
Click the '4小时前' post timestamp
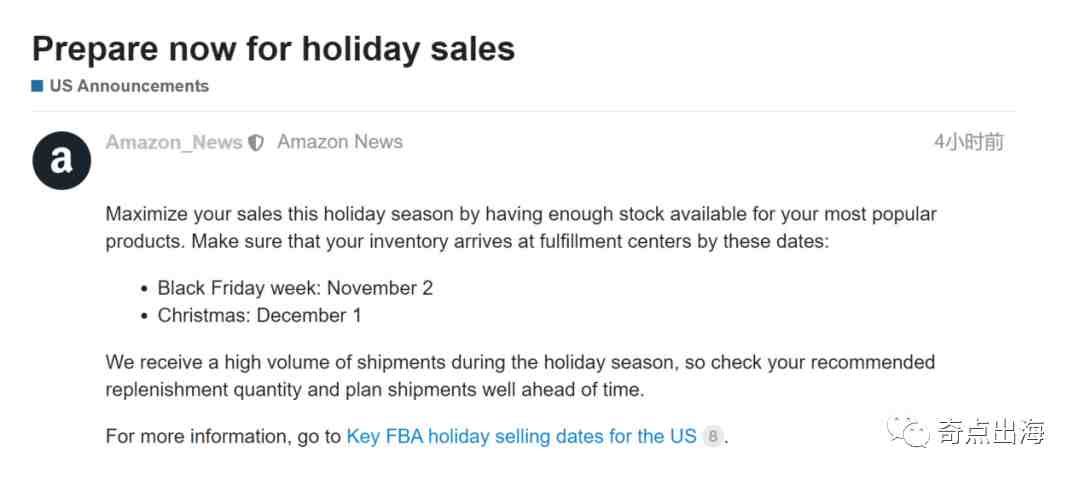coord(968,143)
